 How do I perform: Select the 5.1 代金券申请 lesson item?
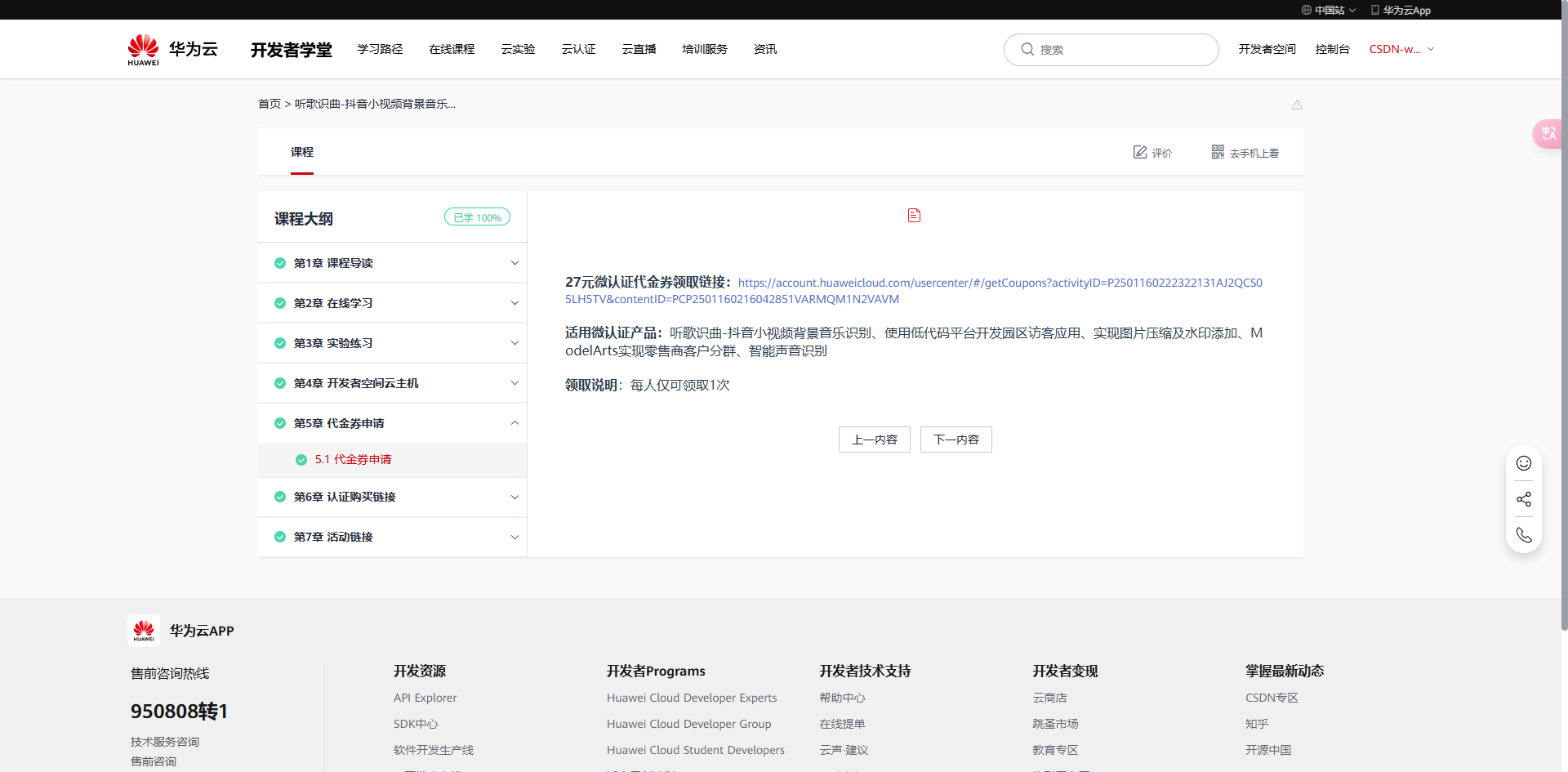(353, 460)
